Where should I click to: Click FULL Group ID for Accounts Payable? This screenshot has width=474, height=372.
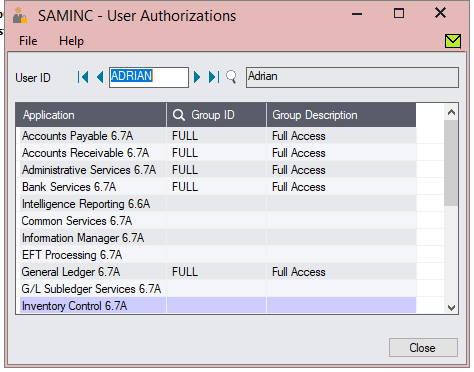pos(185,136)
